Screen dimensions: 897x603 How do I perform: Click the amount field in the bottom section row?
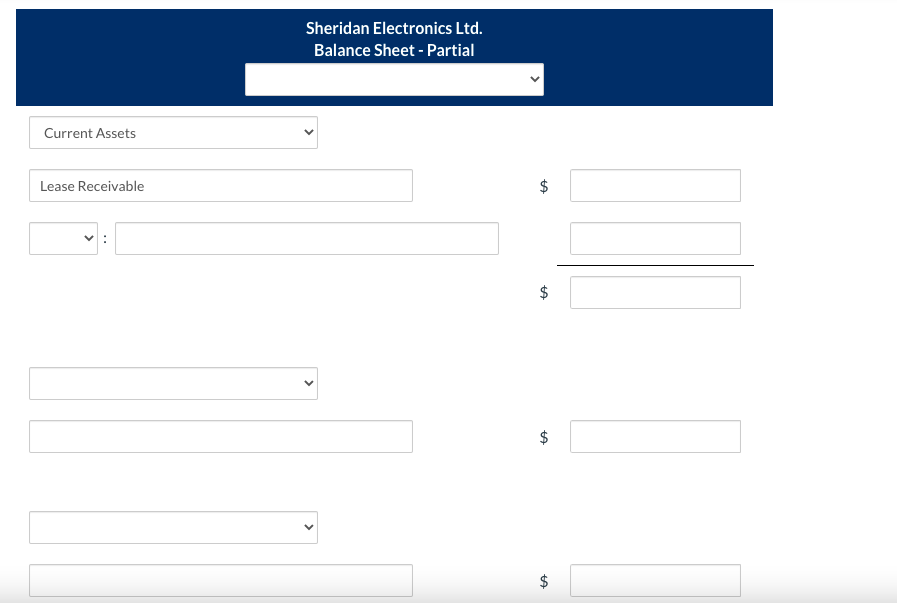point(656,581)
